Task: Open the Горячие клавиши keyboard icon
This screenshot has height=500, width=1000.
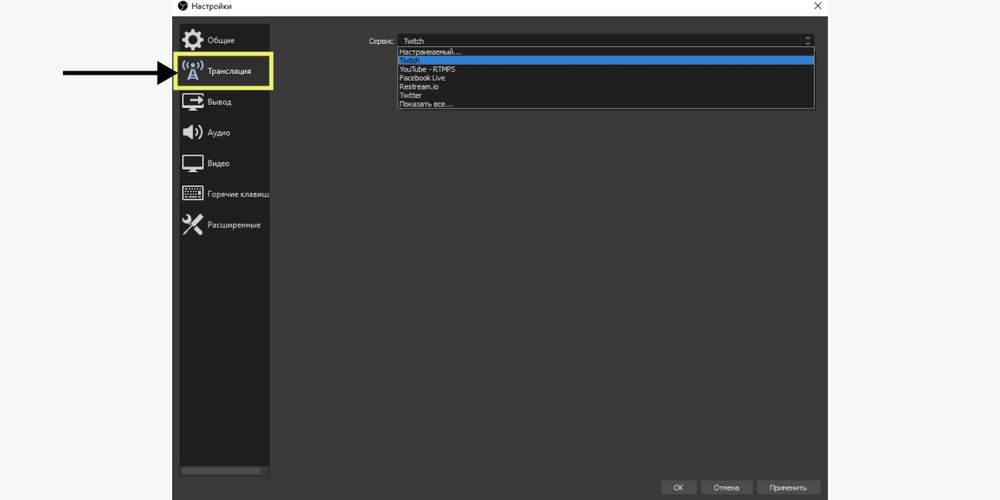Action: coord(193,194)
